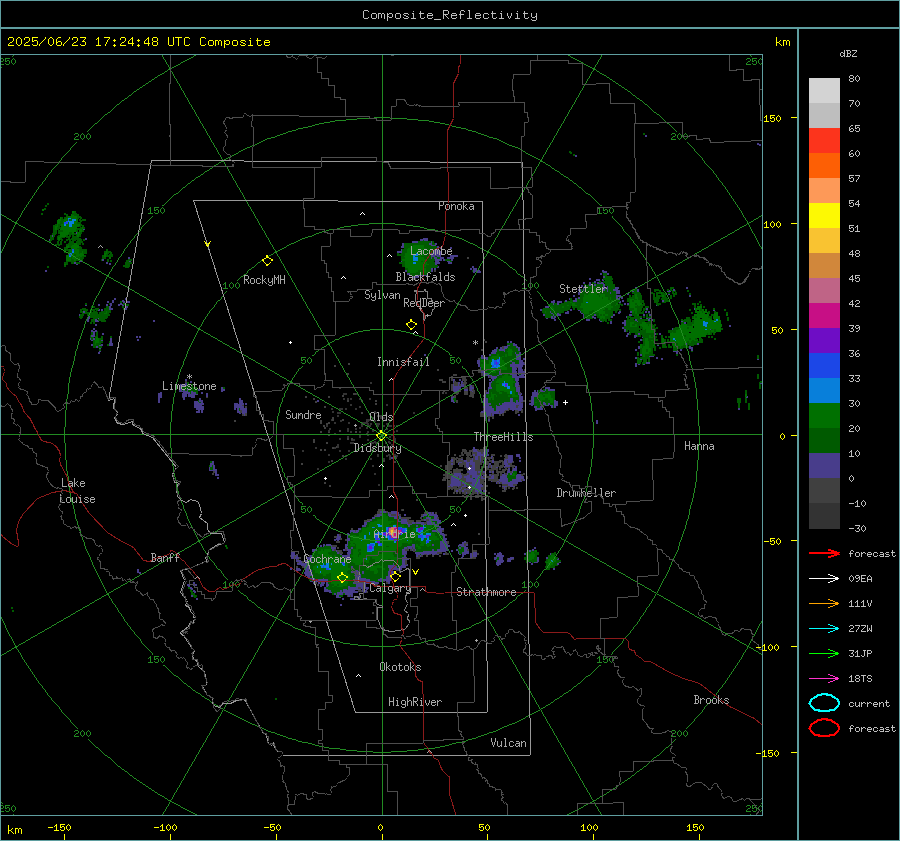Click the RockyMH label
Screen dimensions: 900x841
tap(264, 280)
